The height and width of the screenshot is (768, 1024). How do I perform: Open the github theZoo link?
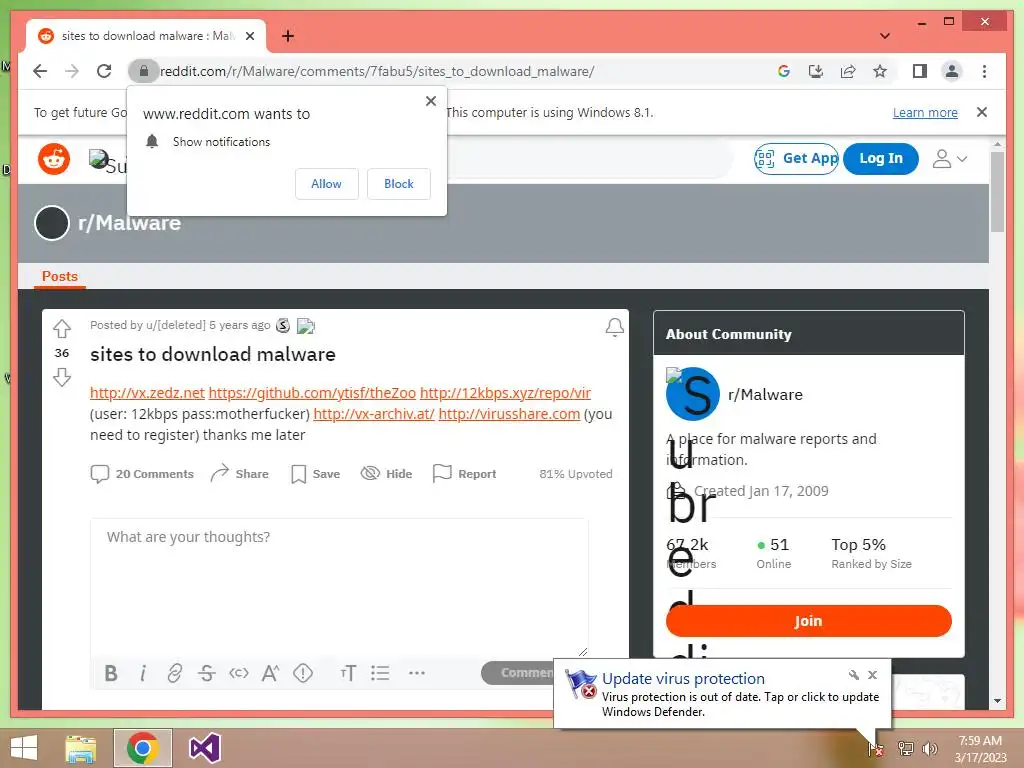click(312, 393)
